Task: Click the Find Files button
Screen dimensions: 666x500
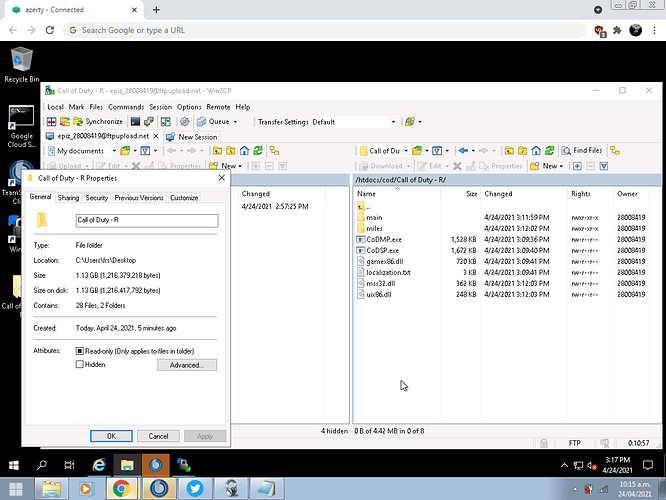Action: (x=582, y=150)
